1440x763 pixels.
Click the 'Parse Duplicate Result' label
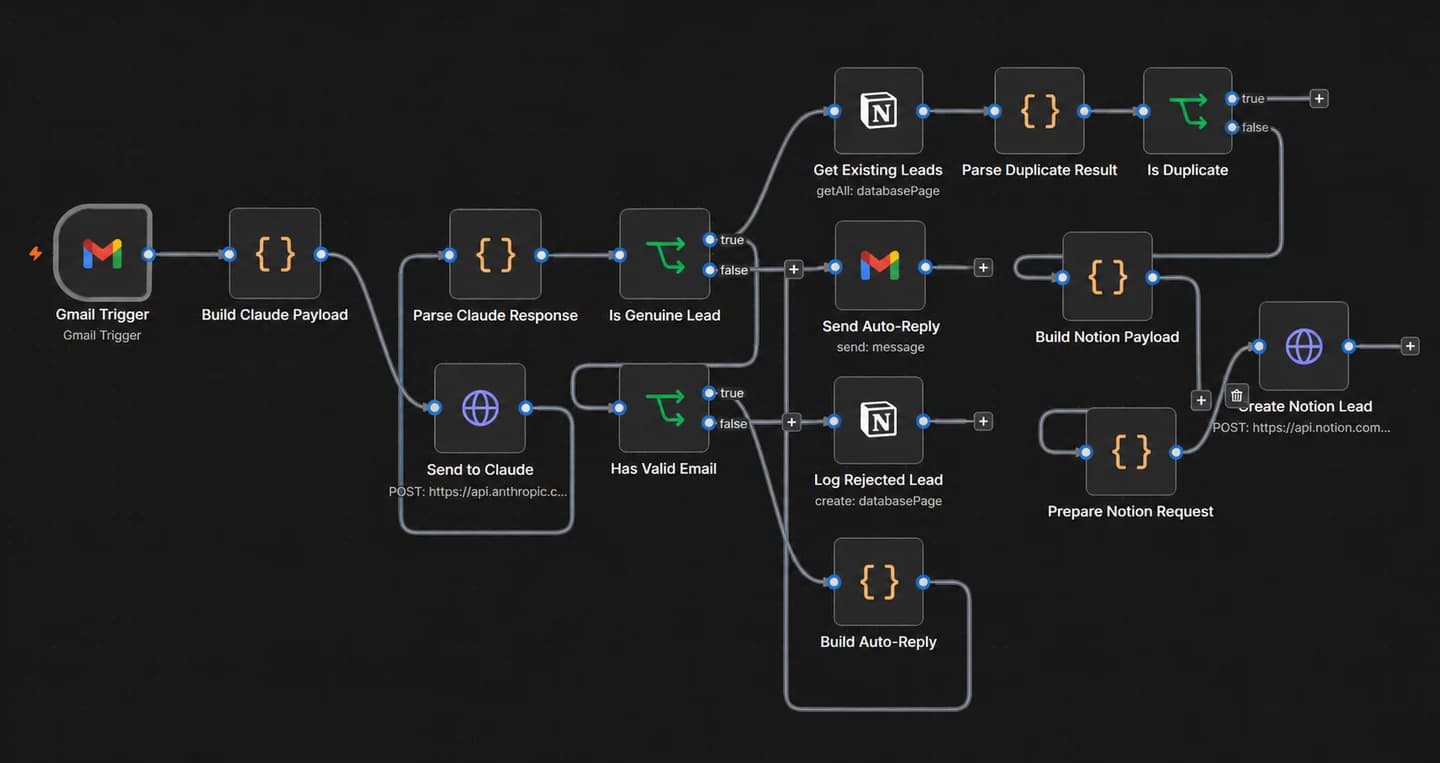[x=1040, y=170]
